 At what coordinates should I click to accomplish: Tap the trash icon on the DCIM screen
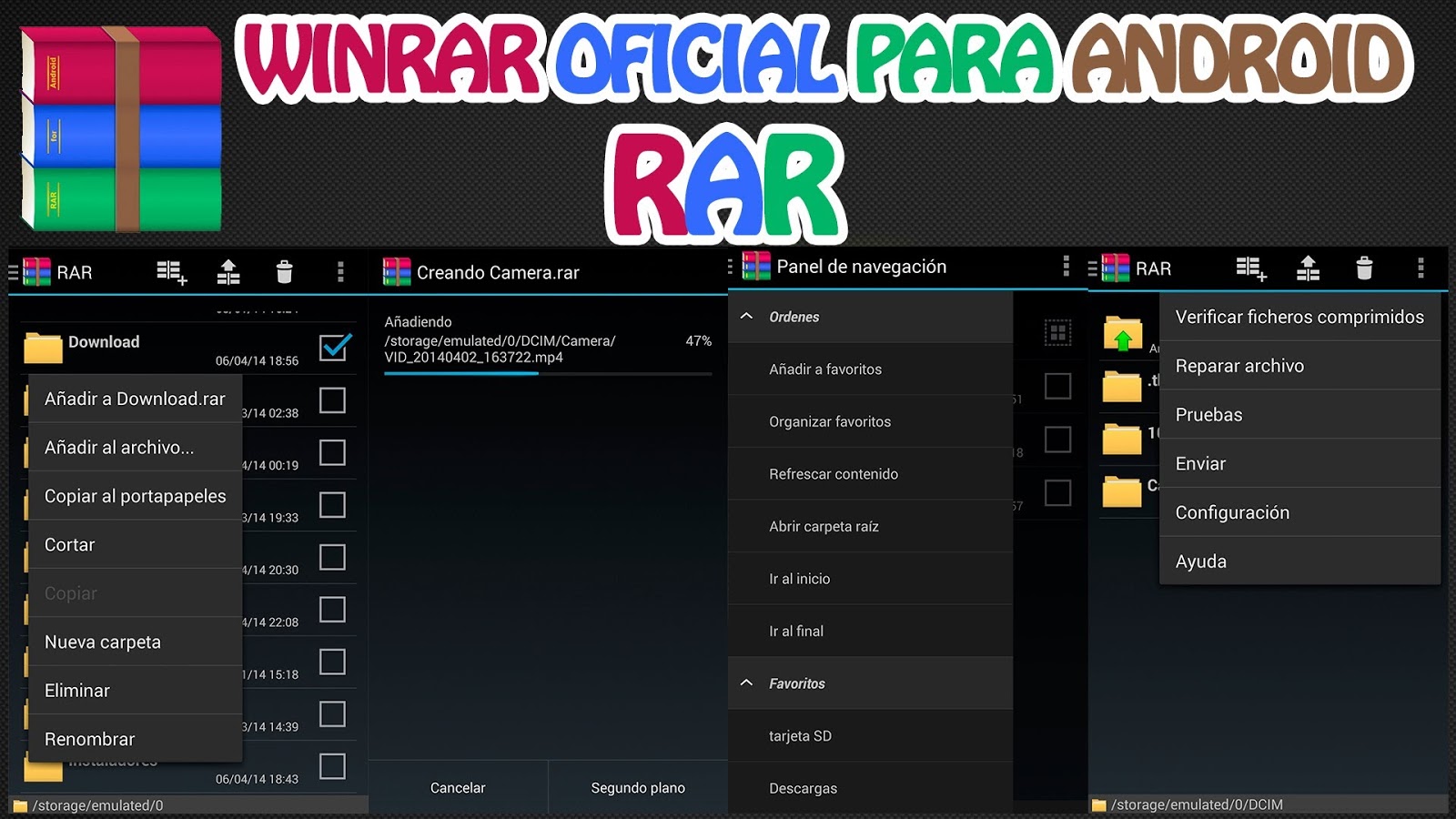(x=1364, y=268)
